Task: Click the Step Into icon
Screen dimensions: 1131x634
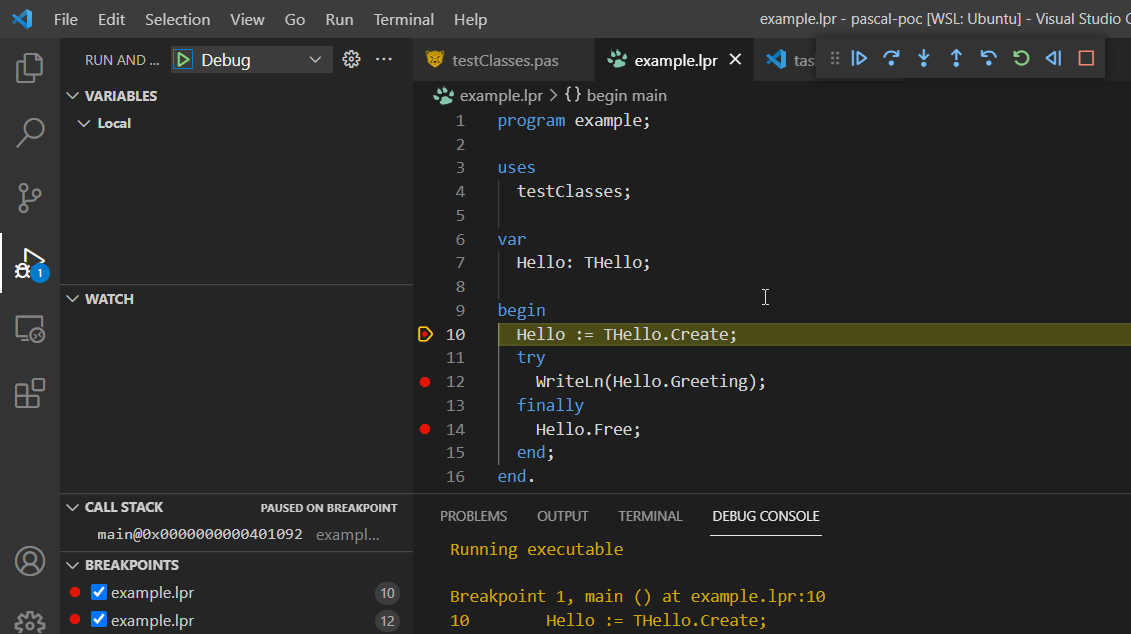Action: coord(923,58)
